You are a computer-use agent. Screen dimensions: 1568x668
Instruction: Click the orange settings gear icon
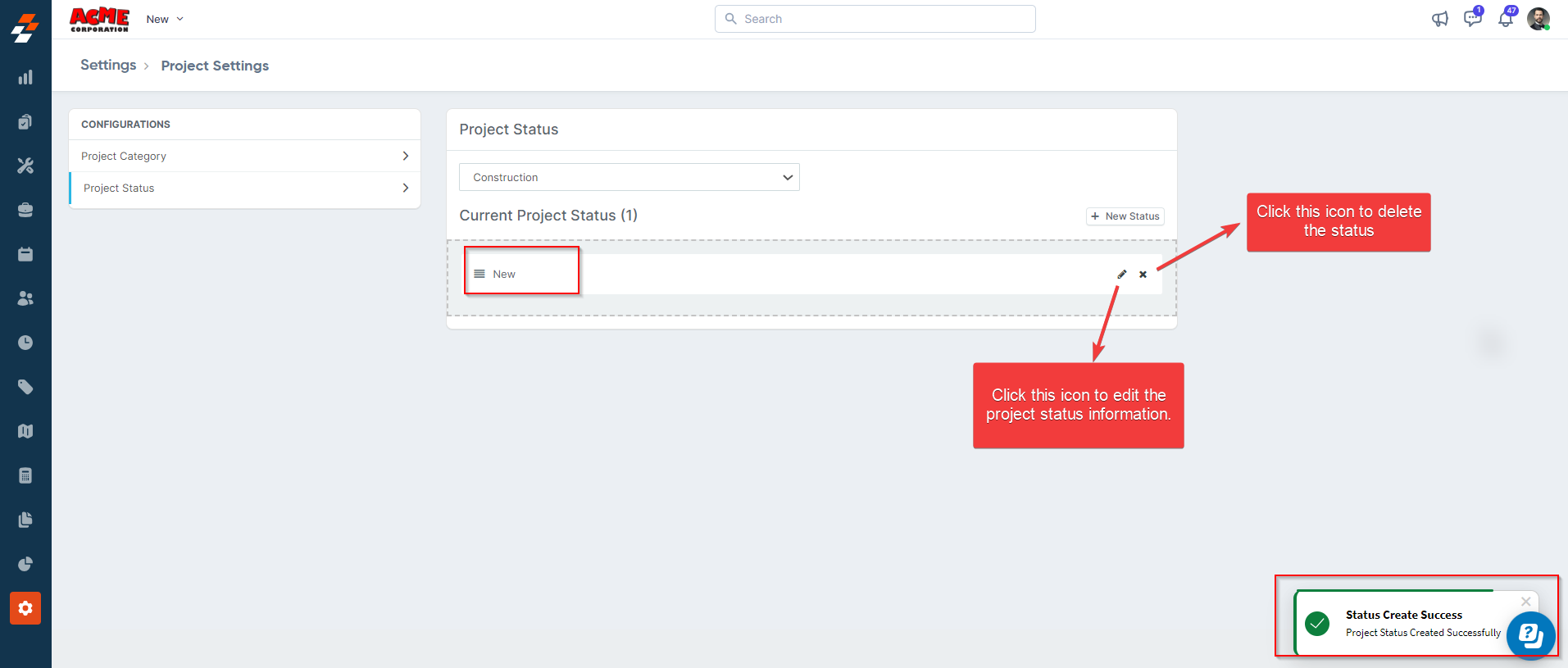point(25,608)
